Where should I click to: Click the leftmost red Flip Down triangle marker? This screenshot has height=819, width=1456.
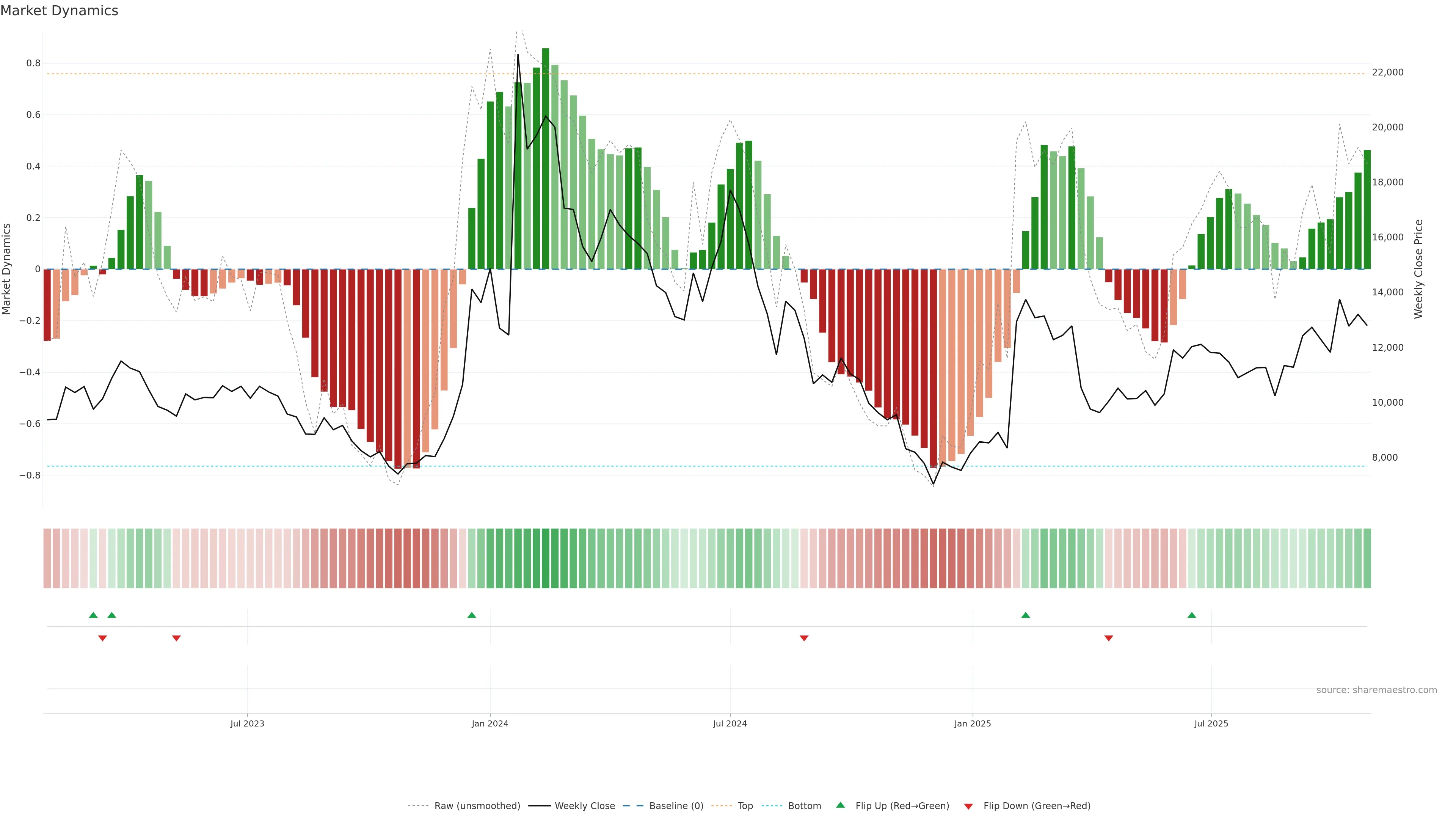pos(102,638)
